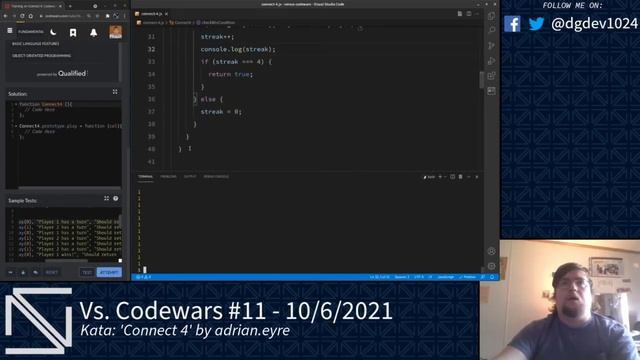Close the VS Code terminal panel
640x360 pixels.
pyautogui.click(x=477, y=177)
